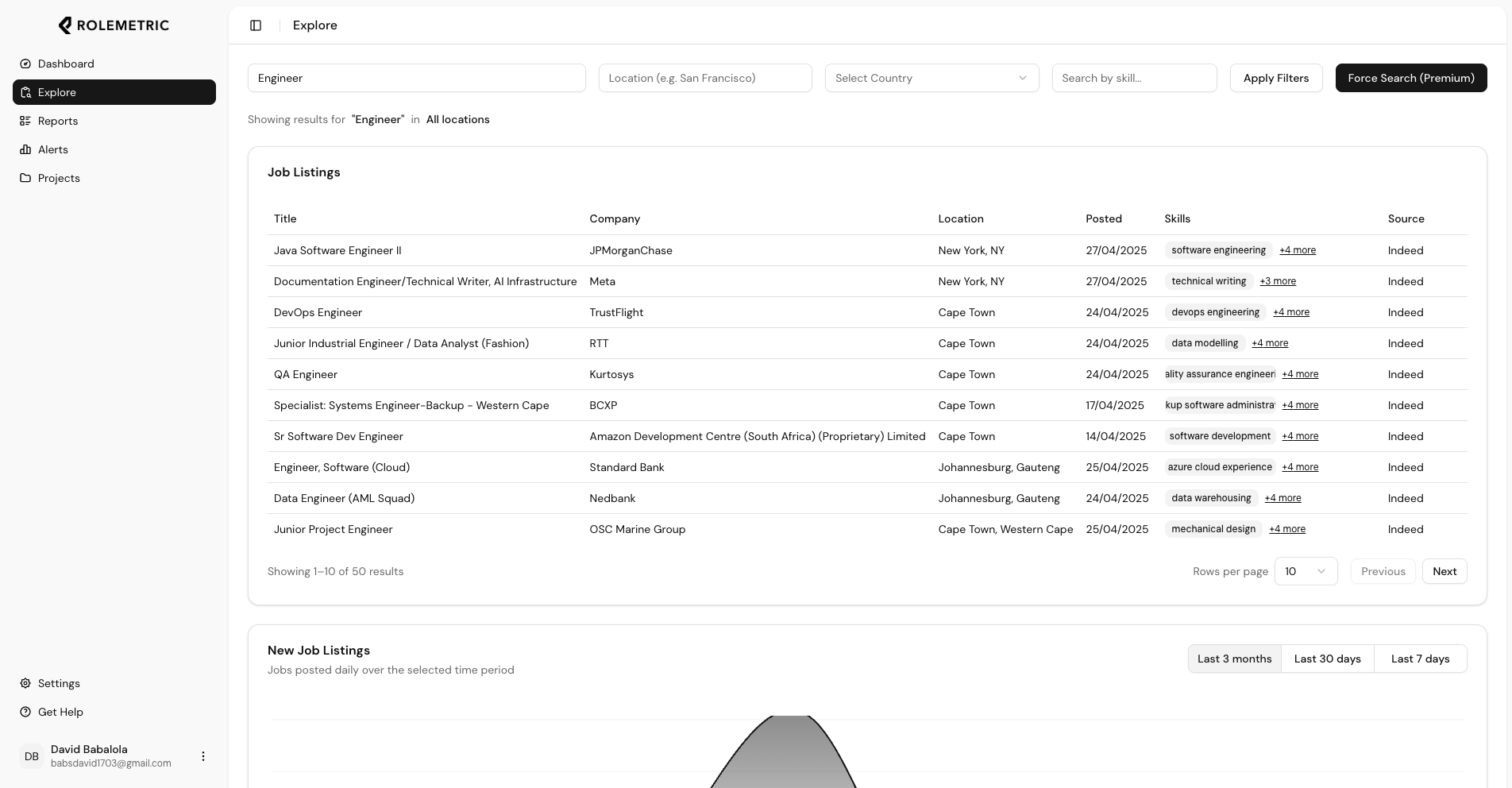Open the Dashboard page
Screen dimensions: 1512x788
(114, 64)
